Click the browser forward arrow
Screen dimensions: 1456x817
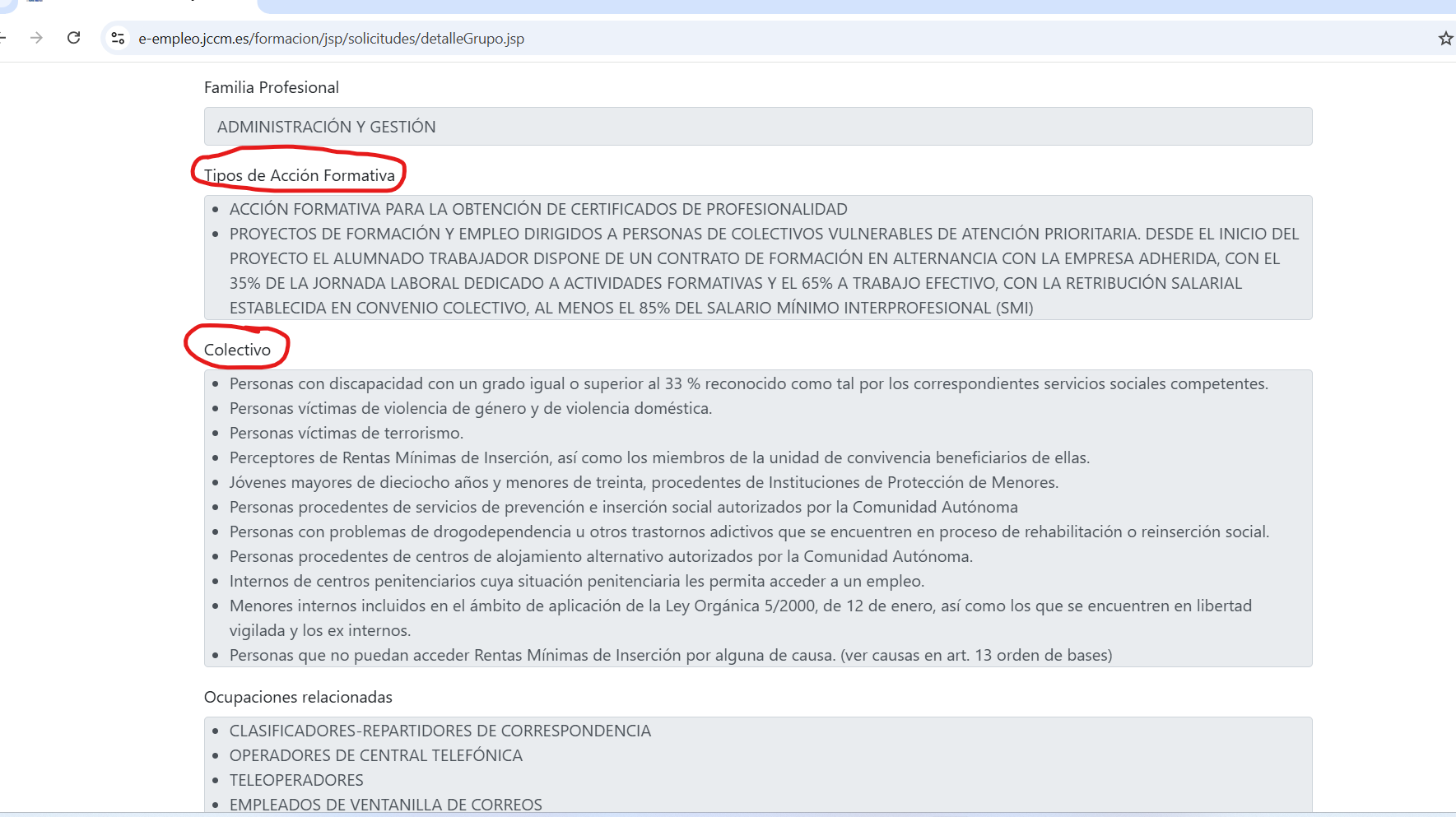tap(36, 38)
